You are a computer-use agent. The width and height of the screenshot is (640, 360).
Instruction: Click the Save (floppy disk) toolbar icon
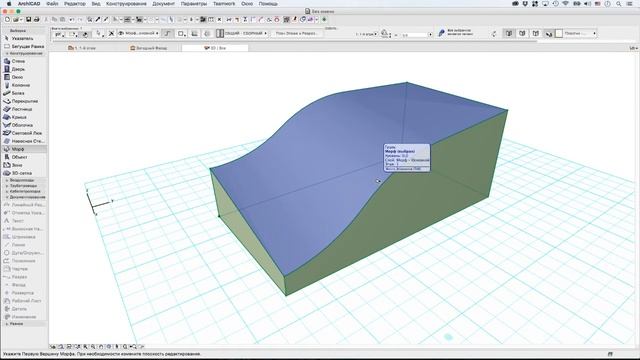tap(29, 19)
